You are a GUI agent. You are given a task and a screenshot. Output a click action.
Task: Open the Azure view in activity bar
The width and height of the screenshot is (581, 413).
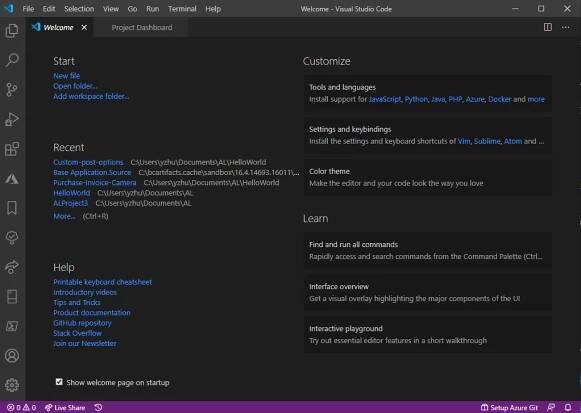point(12,179)
